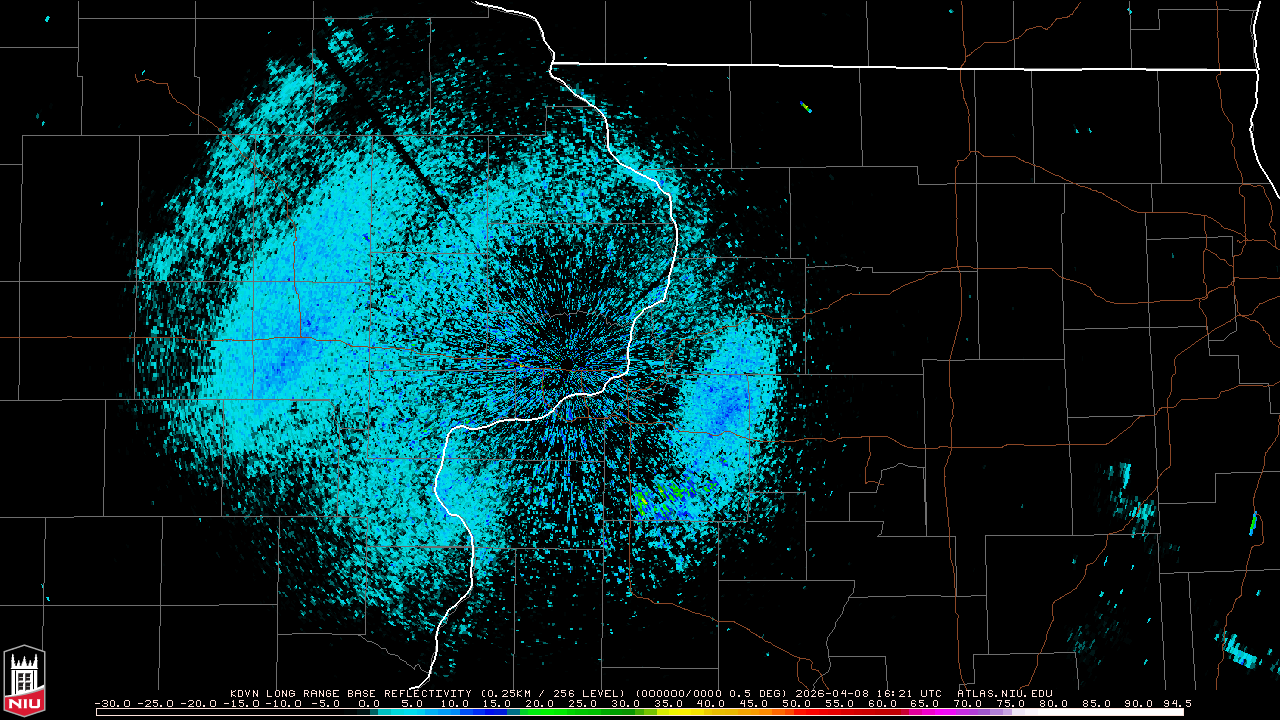Viewport: 1280px width, 720px height.
Task: Click the dark beam blockage wedge northwest
Action: tap(390, 135)
